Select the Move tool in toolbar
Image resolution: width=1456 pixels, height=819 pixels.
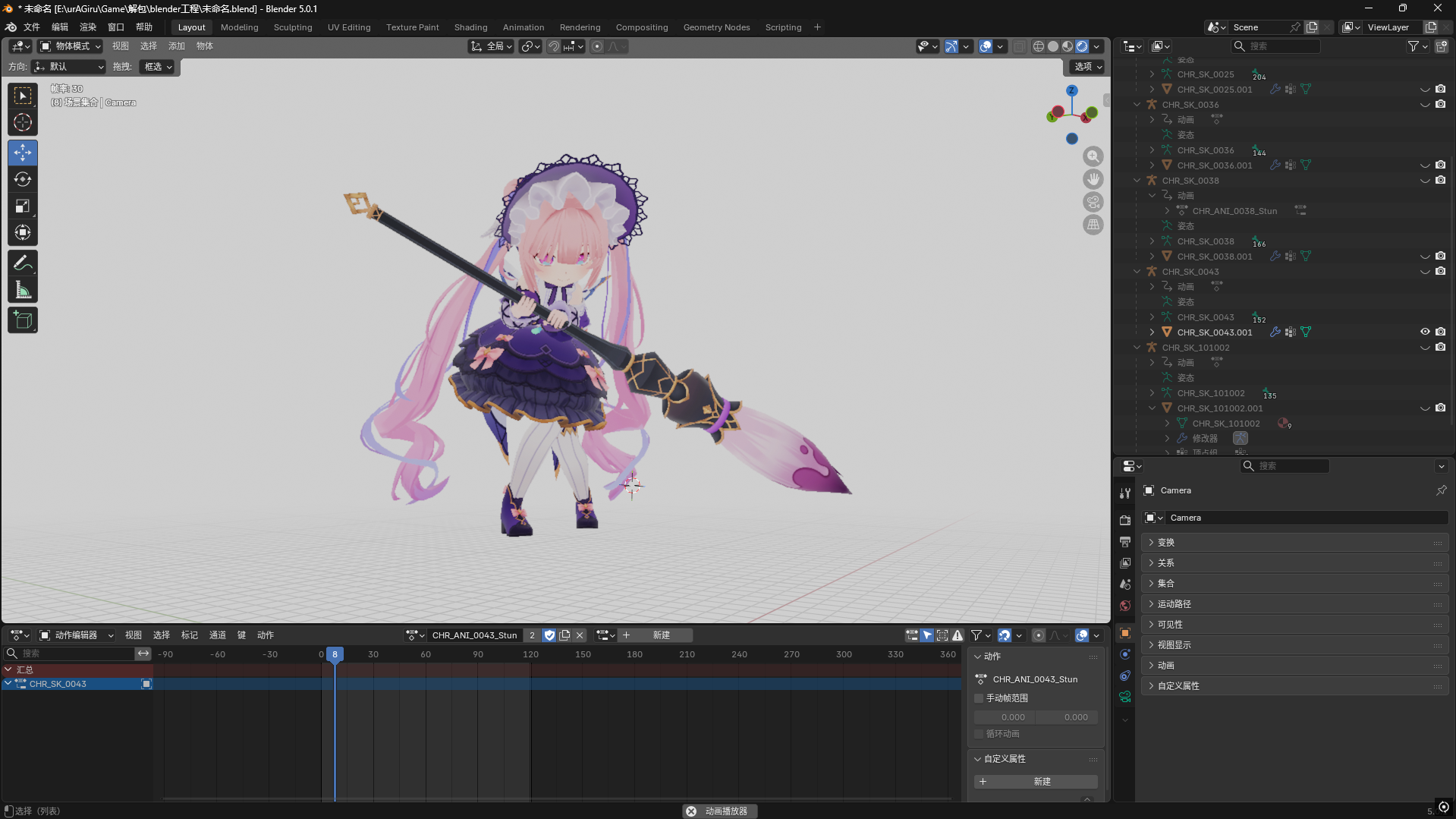[x=23, y=153]
